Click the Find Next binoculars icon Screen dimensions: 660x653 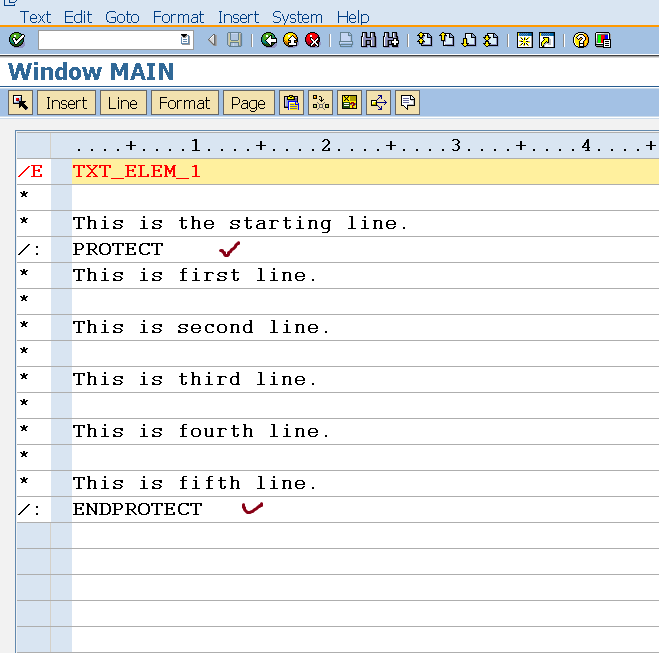[x=391, y=40]
